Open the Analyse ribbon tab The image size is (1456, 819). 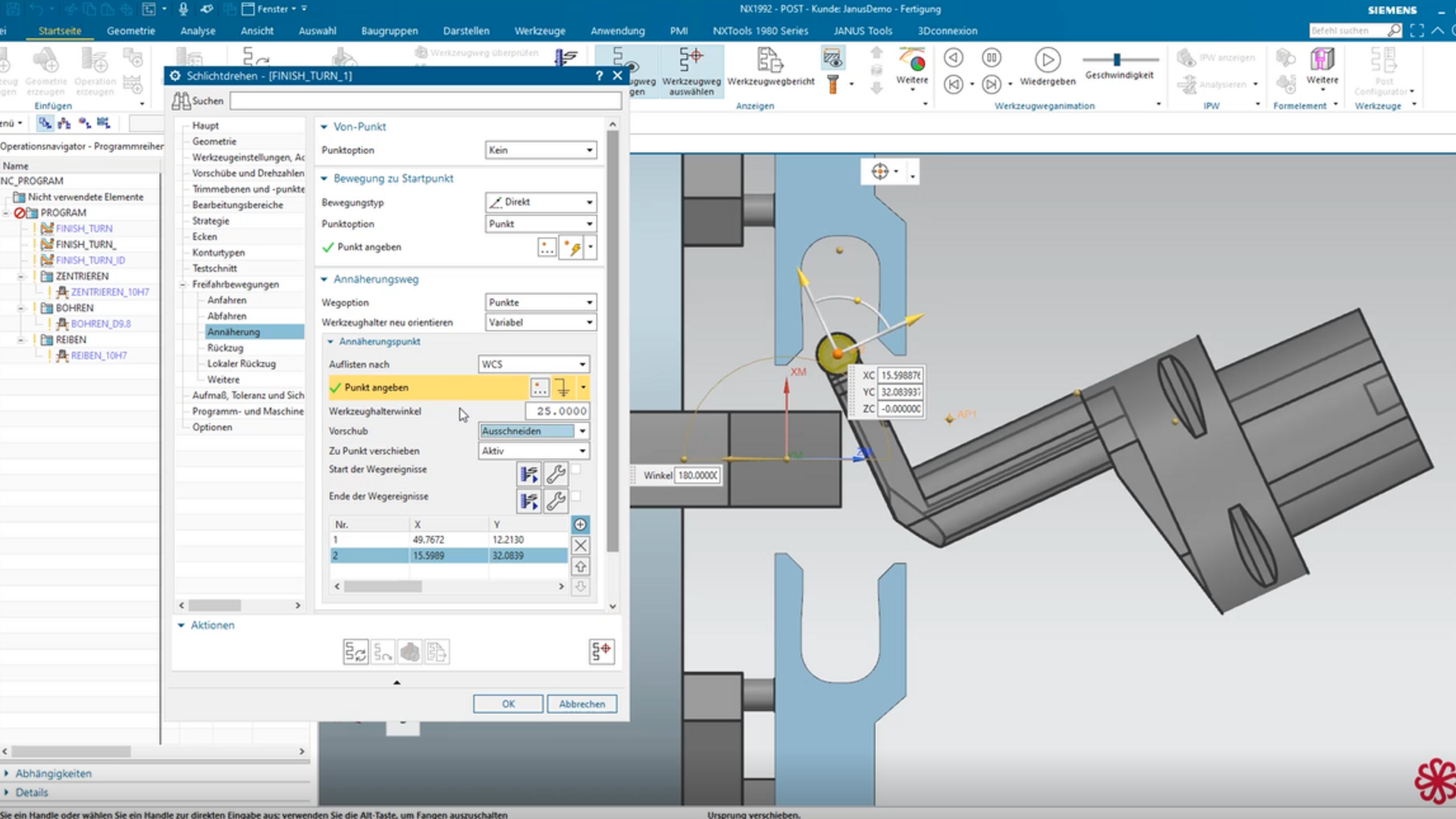click(198, 31)
